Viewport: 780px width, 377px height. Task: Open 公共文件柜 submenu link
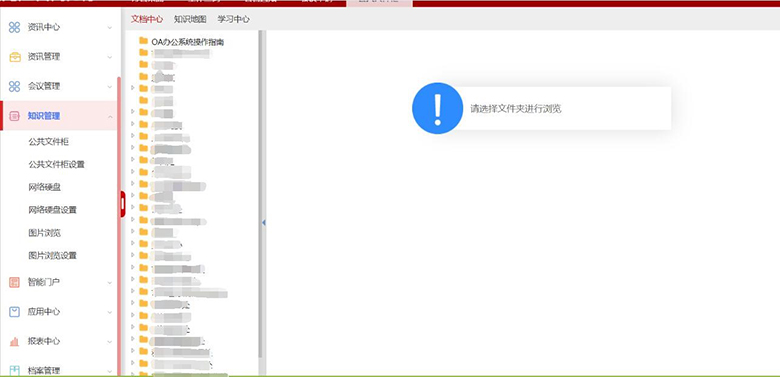tap(49, 142)
